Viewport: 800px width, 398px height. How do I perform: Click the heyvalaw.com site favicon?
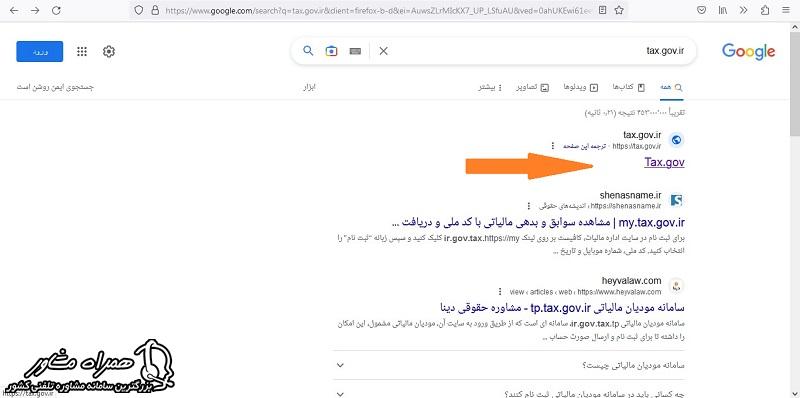677,286
